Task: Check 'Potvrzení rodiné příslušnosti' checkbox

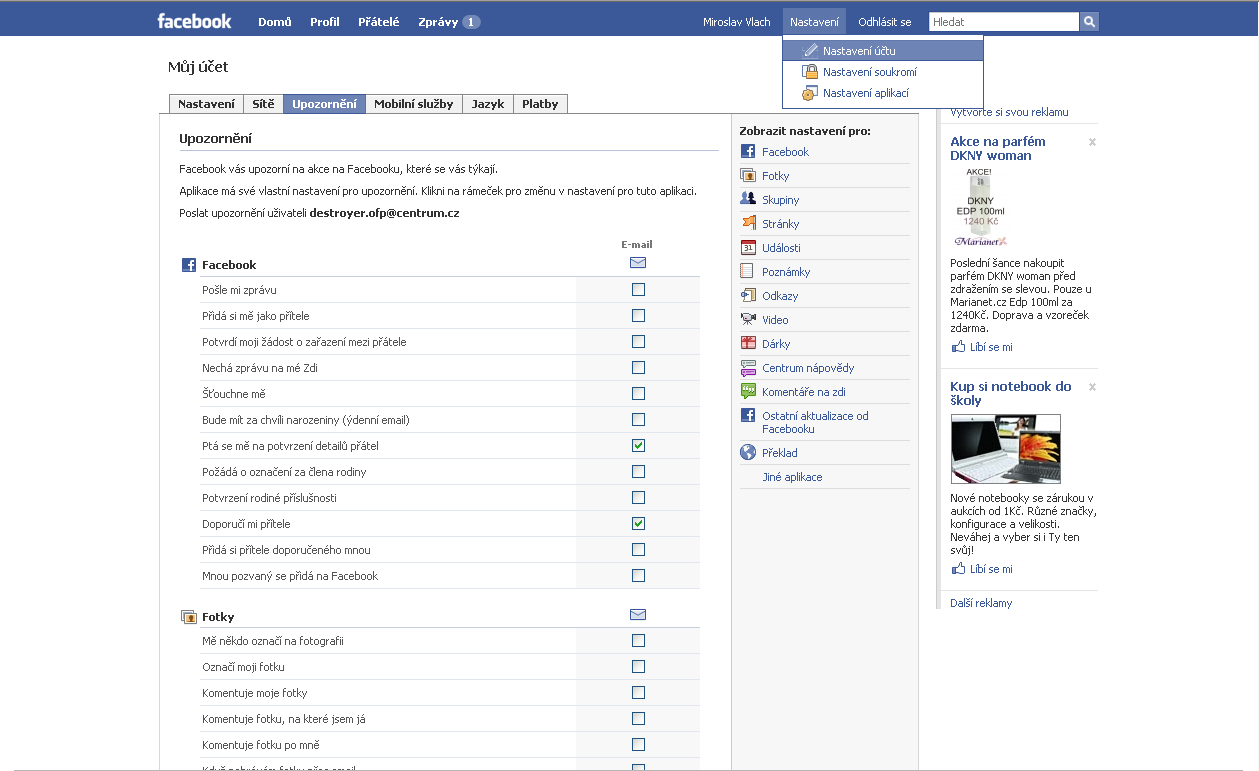Action: coord(638,498)
